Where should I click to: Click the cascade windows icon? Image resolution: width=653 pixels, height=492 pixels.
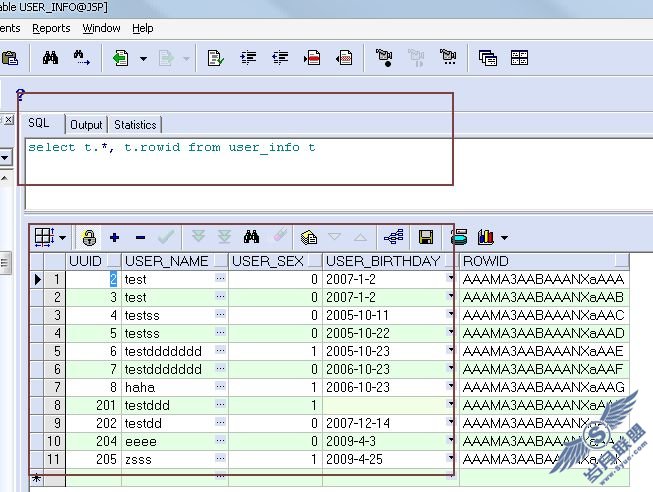point(488,58)
